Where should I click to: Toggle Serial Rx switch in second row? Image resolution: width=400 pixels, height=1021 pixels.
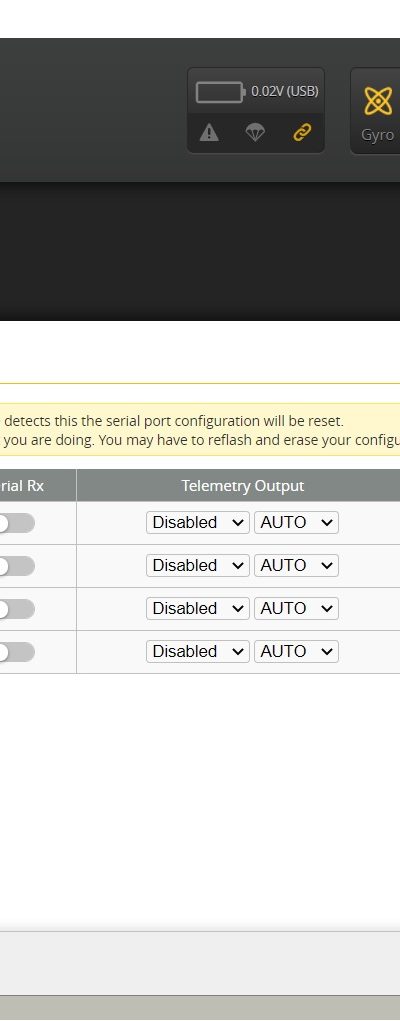(16, 566)
